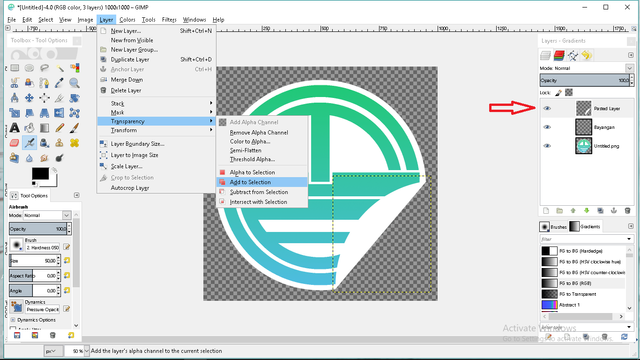Open the Undo History tab icon

click(587, 56)
